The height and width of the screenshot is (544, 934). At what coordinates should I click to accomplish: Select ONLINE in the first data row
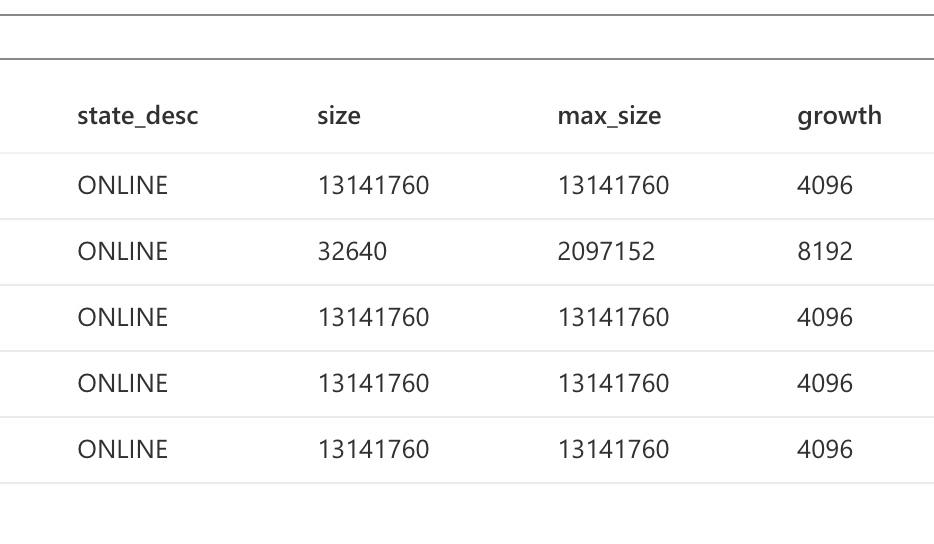coord(123,185)
